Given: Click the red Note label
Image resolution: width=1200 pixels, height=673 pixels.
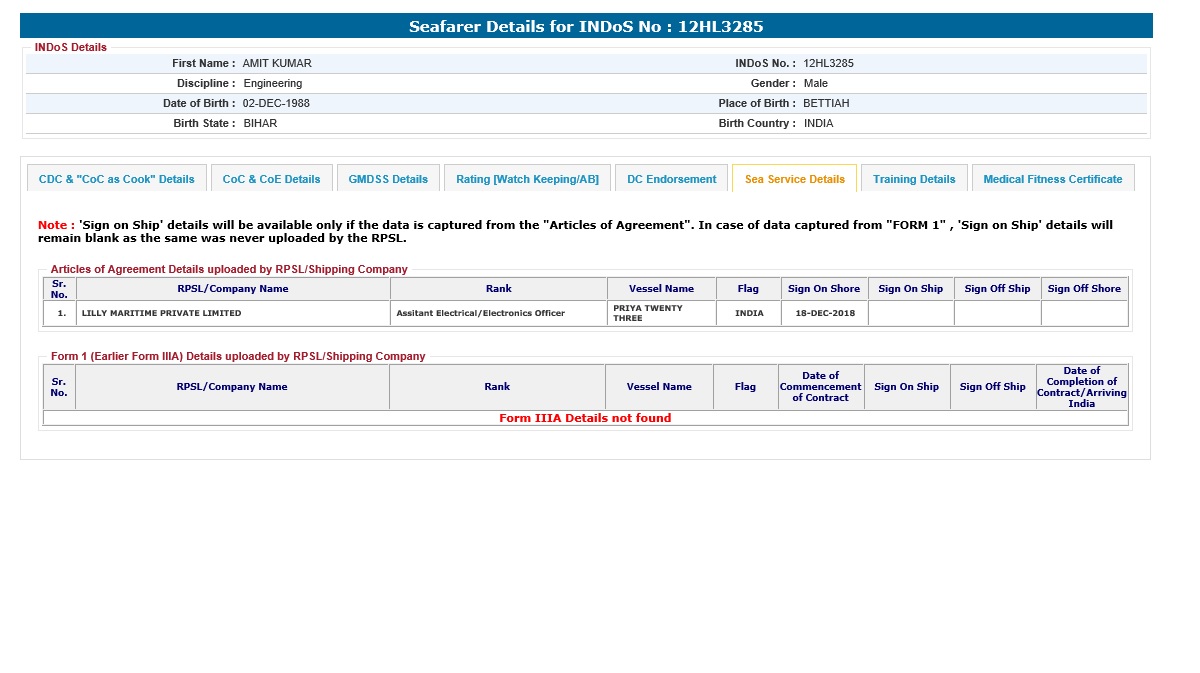Looking at the screenshot, I should coord(56,225).
